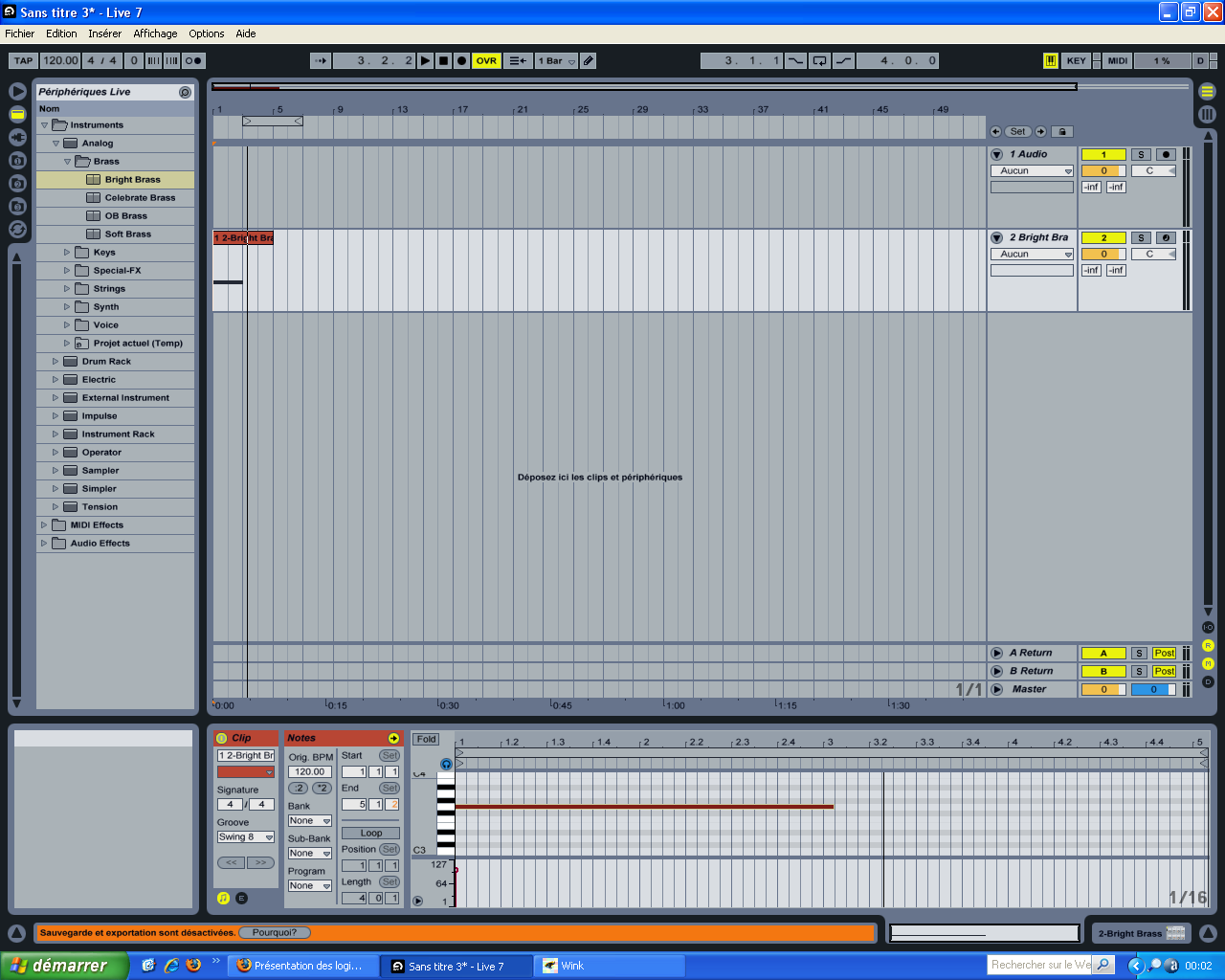
Task: Open the quantization 1 Bar menu
Action: [556, 60]
